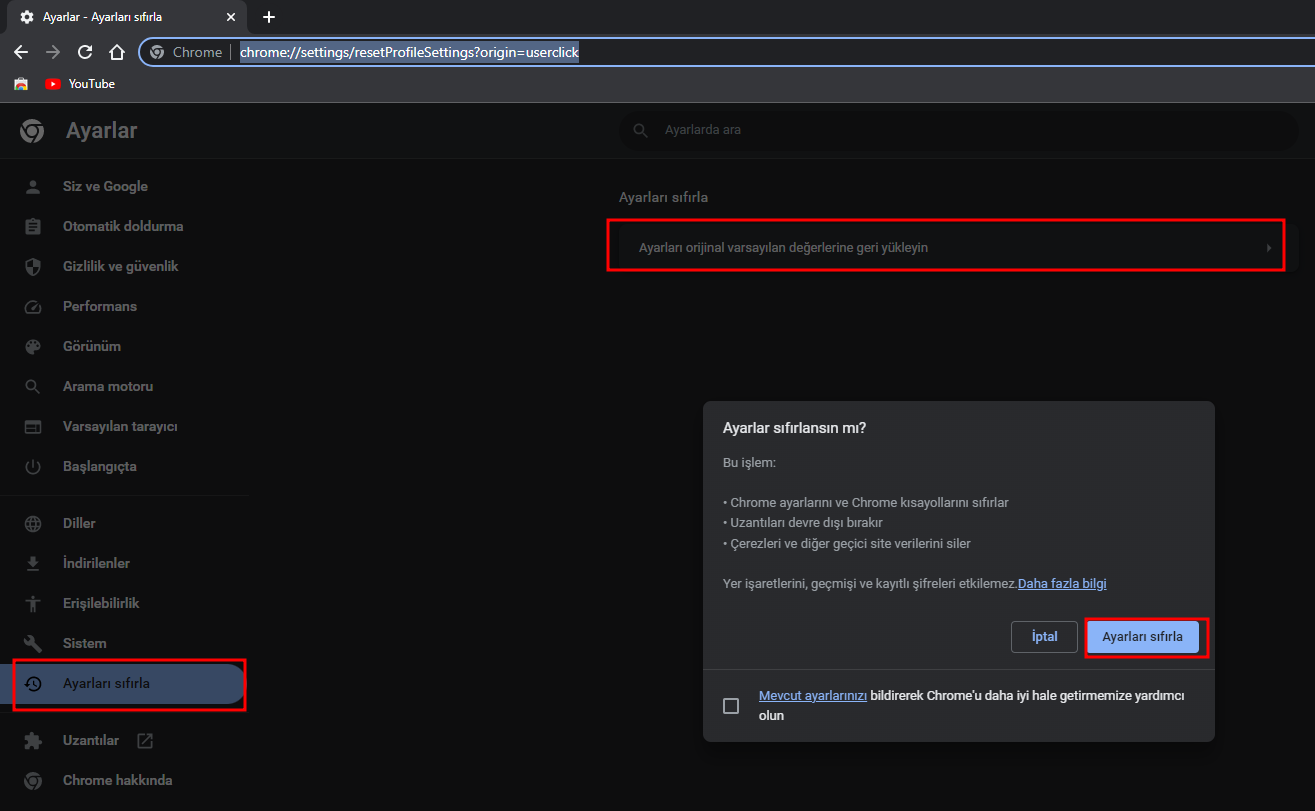Reload the page with the refresh icon
This screenshot has height=811, width=1315.
coord(85,52)
